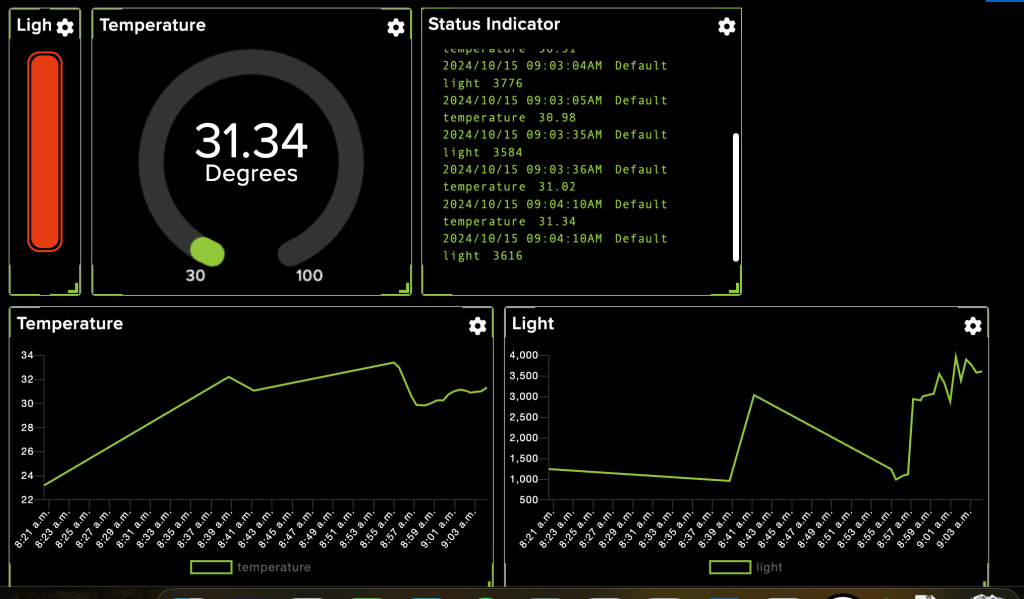Open the Status Indicator block settings gear

(x=726, y=26)
